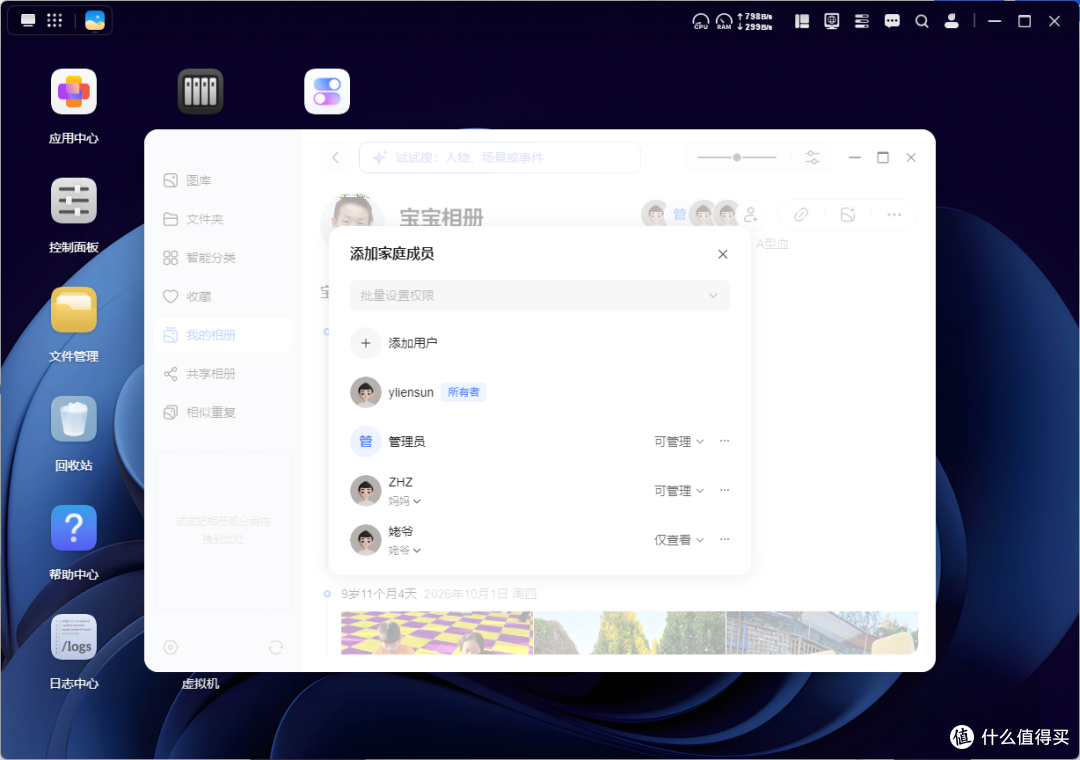Open the RAM usage indicator

click(x=724, y=21)
